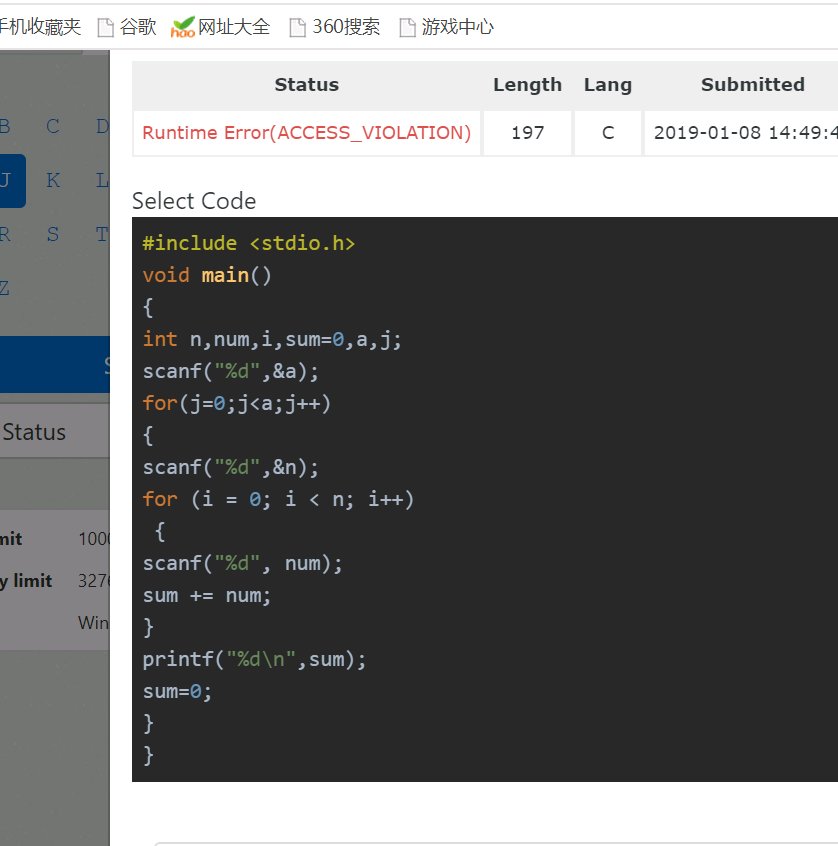Screen dimensions: 838x846
Task: Select problem B in the sidebar
Action: tap(5, 126)
